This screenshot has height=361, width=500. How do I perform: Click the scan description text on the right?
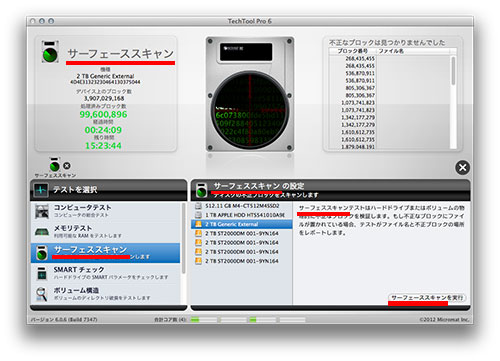click(381, 220)
